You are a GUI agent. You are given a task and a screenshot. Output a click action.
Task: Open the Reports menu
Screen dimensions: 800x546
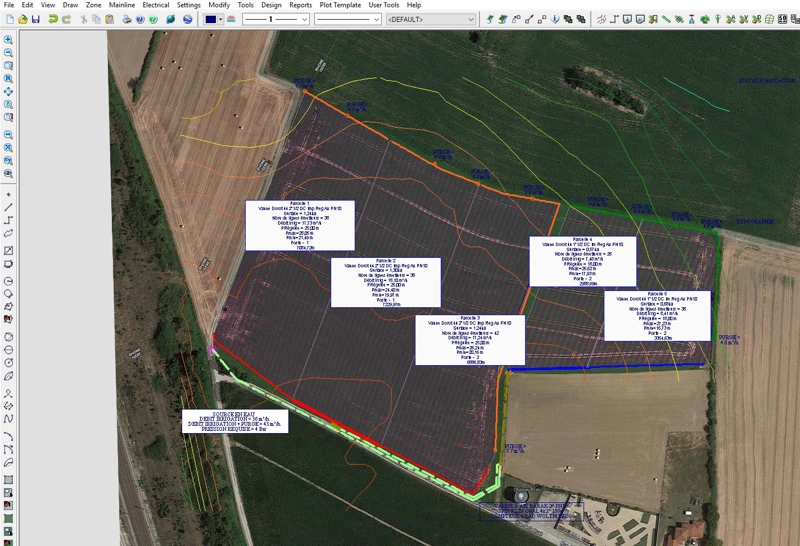[300, 5]
